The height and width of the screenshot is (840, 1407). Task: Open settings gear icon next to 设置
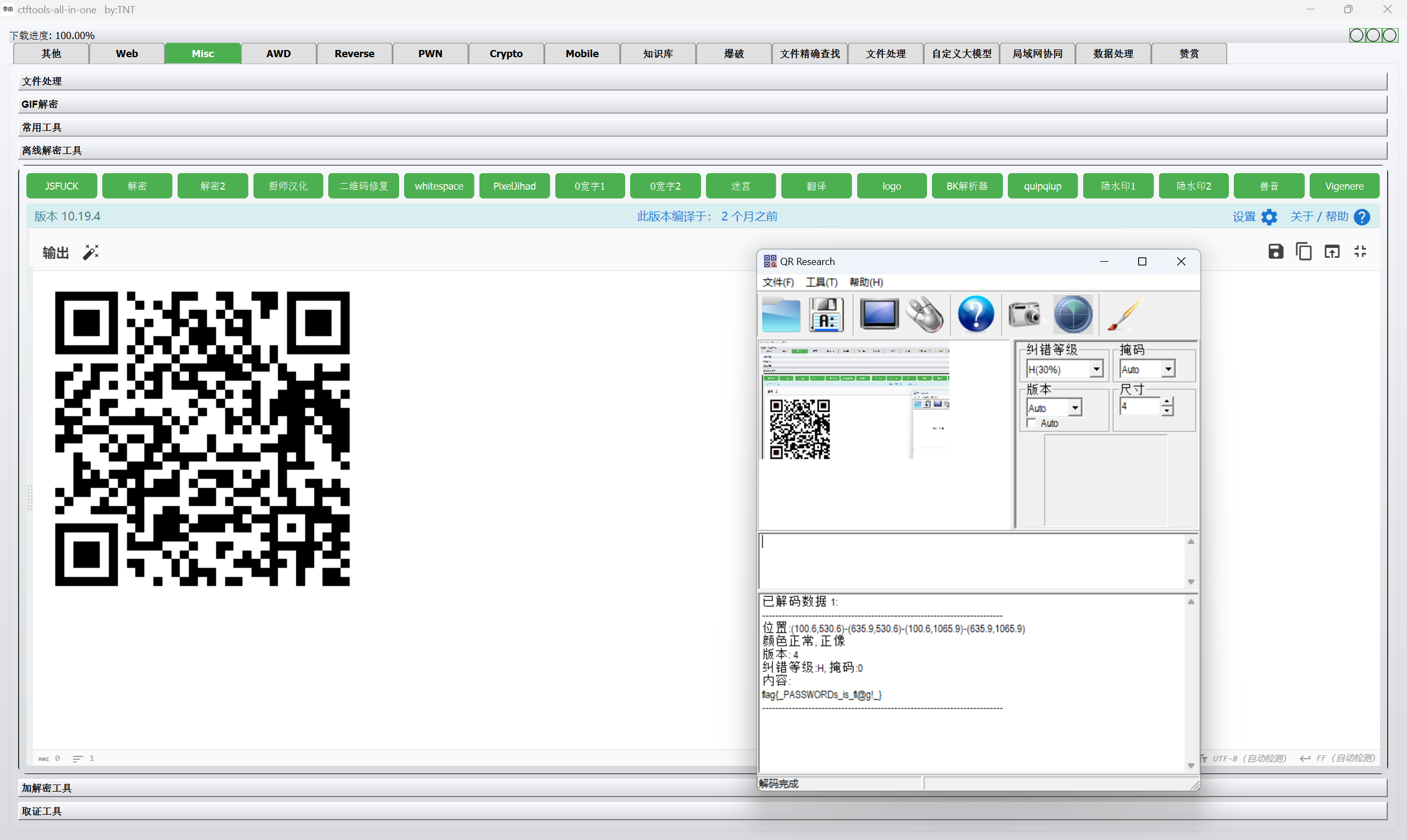pyautogui.click(x=1270, y=217)
